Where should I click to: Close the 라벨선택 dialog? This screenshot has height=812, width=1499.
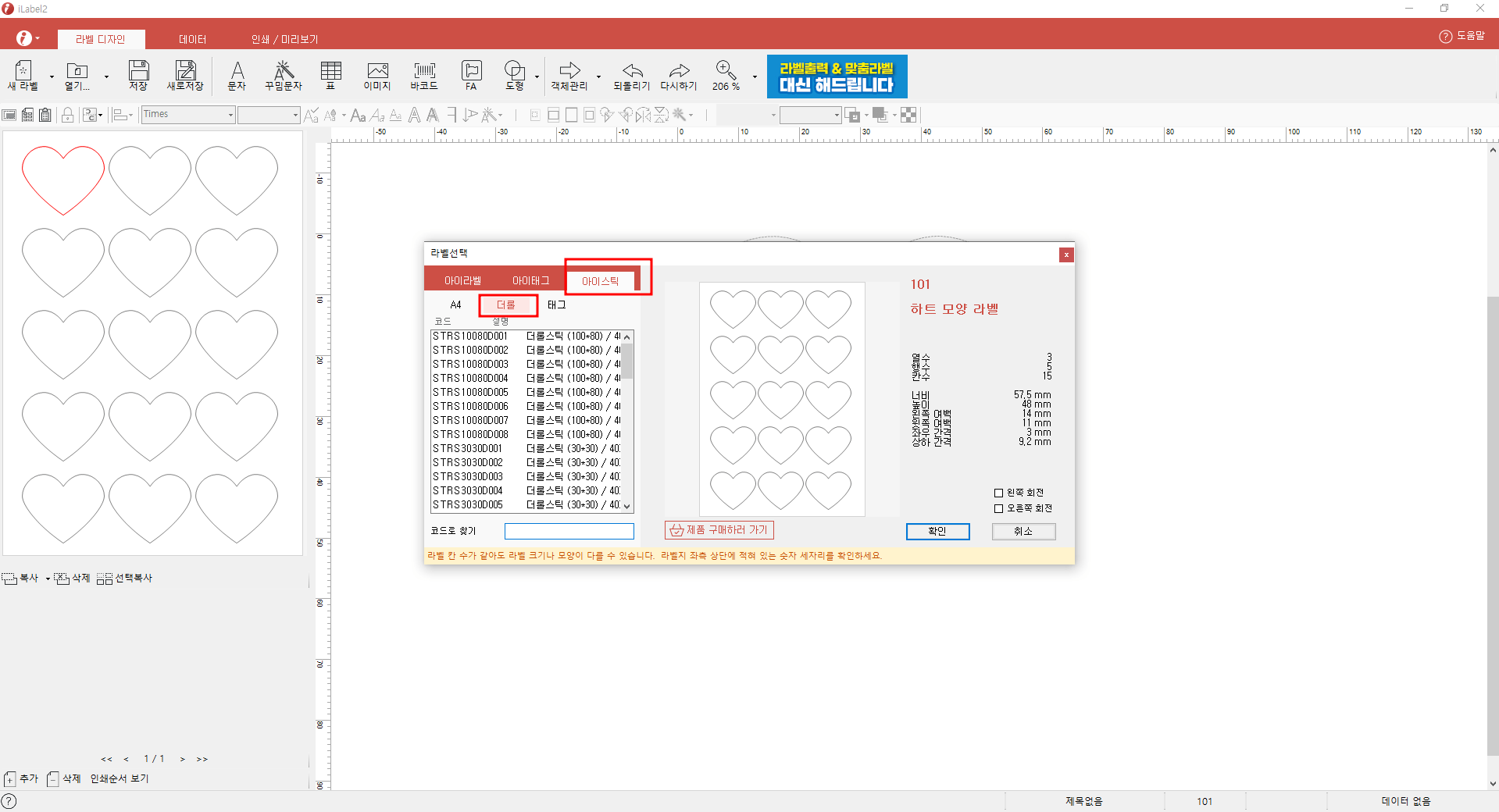coord(1066,255)
